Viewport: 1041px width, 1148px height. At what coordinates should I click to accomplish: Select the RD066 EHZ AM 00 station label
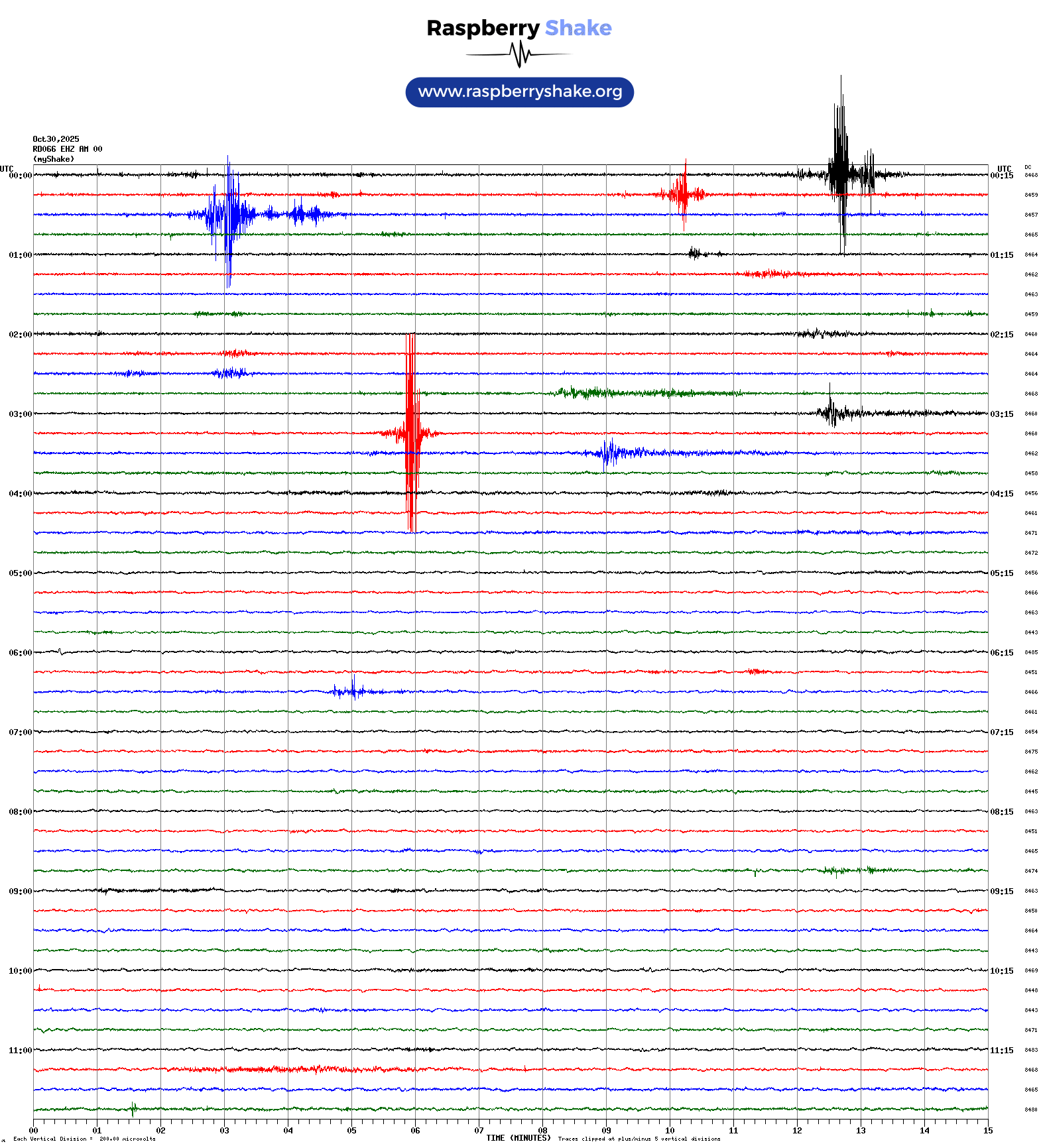67,149
